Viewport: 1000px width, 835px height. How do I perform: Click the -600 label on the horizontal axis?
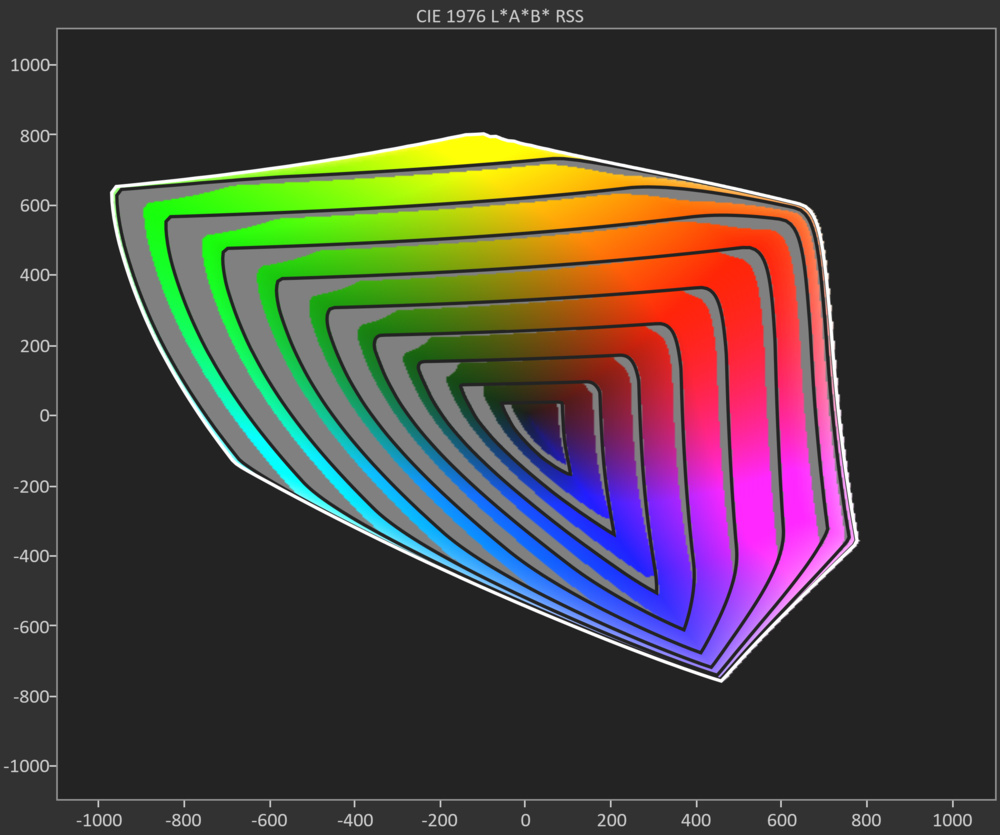269,819
